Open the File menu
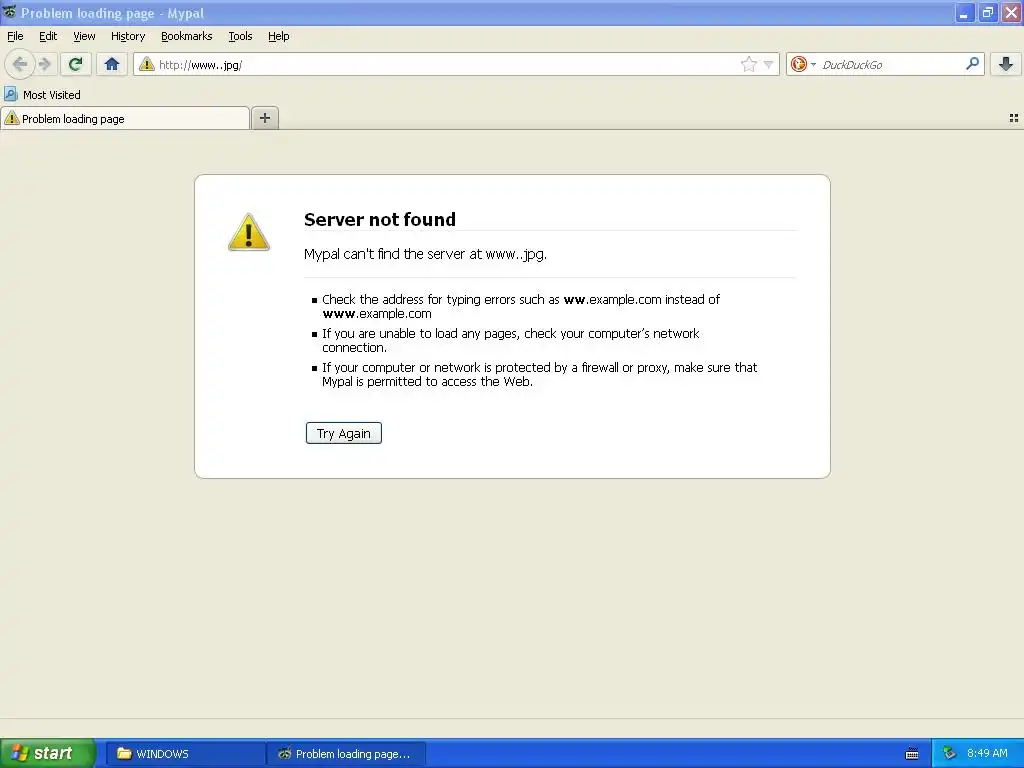Image resolution: width=1024 pixels, height=768 pixels. click(x=15, y=36)
